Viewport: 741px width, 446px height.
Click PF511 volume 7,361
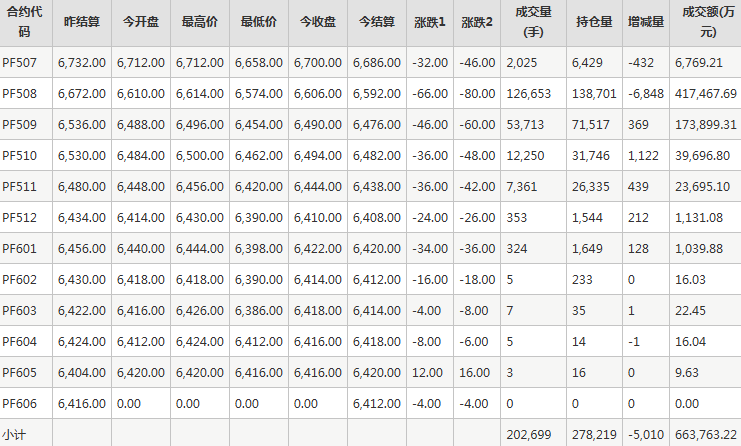click(x=522, y=187)
